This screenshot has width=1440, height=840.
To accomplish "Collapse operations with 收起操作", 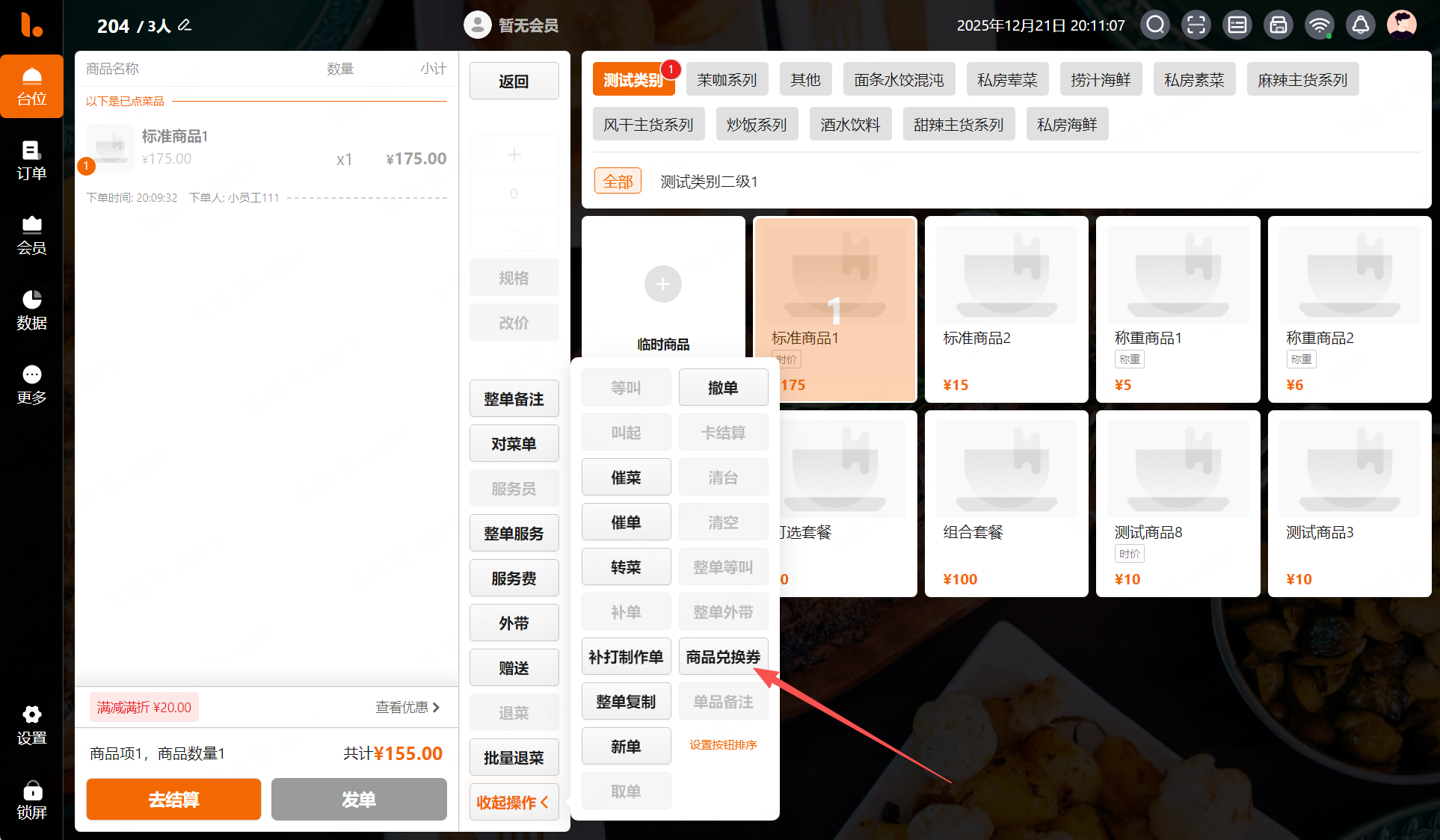I will click(514, 802).
